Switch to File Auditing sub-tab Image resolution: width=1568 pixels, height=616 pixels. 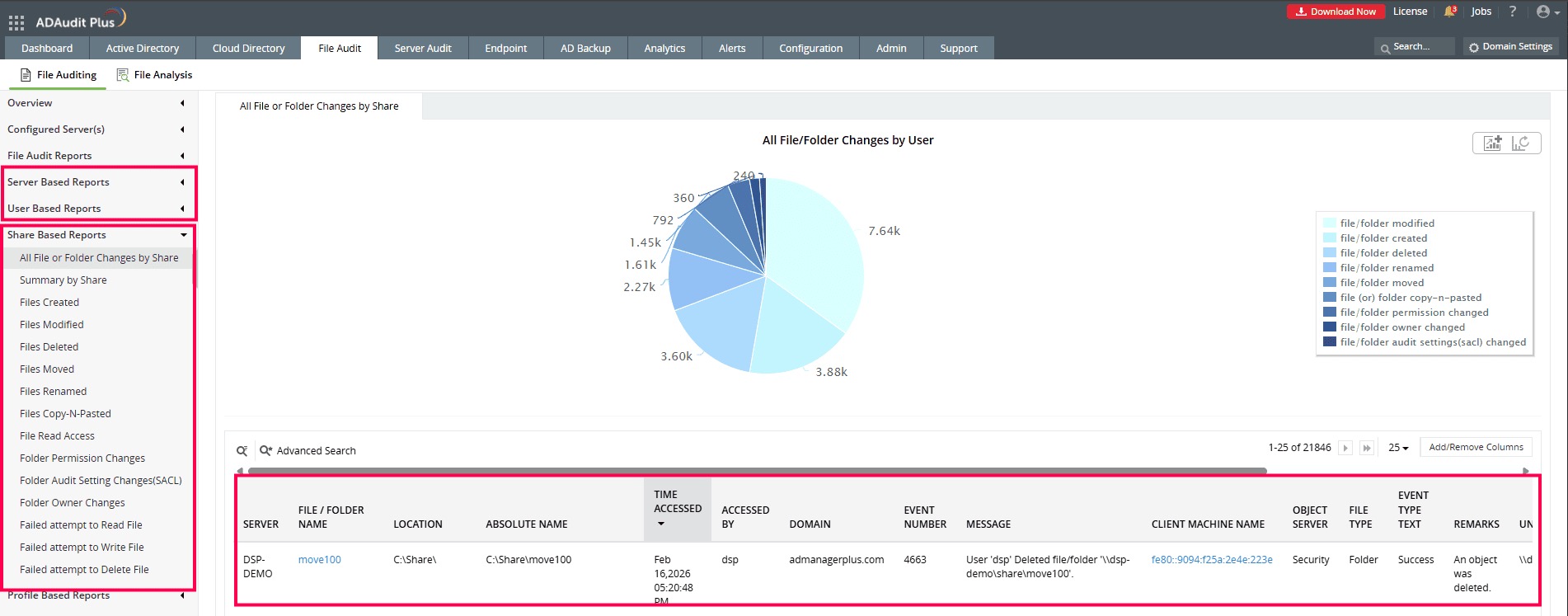coord(58,75)
